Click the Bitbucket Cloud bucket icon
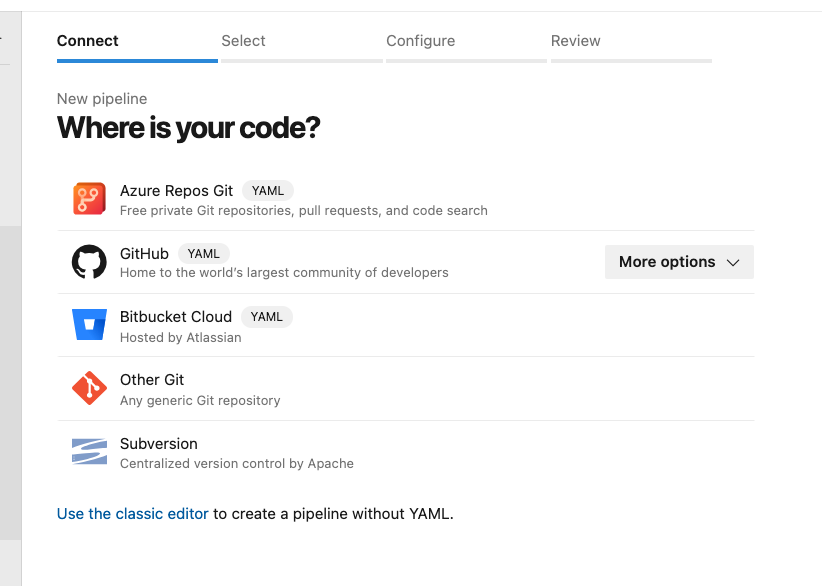Viewport: 822px width, 586px height. point(89,324)
